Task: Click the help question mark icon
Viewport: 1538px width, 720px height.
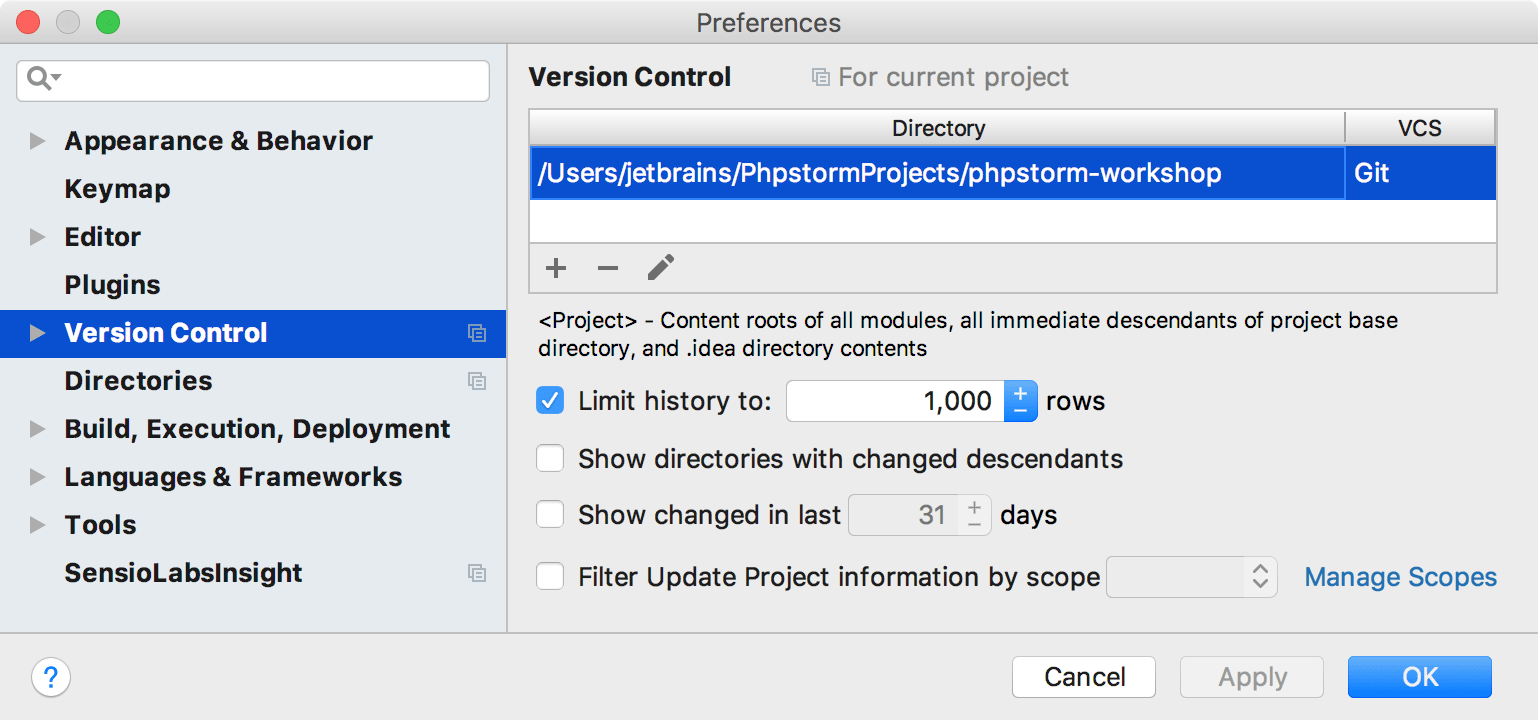Action: pyautogui.click(x=51, y=677)
